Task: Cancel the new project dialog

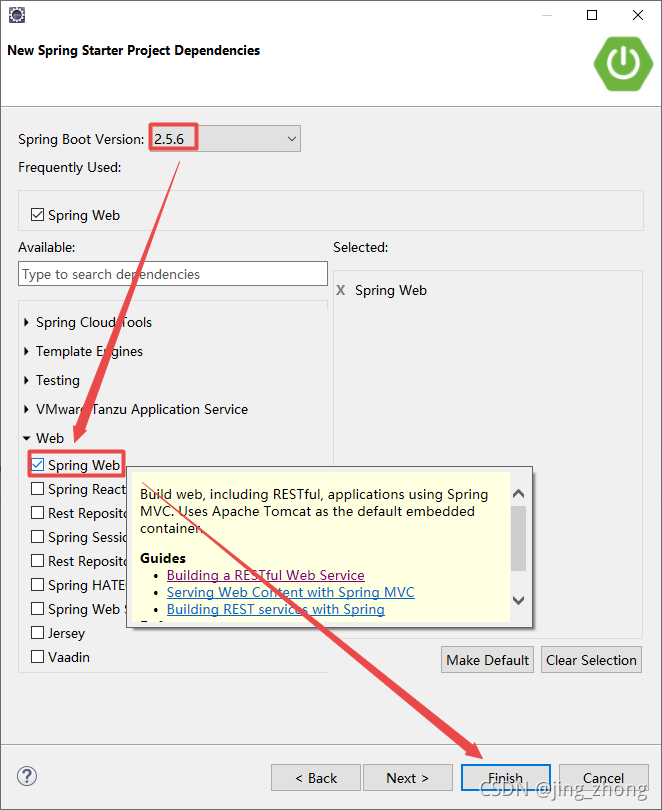Action: (x=603, y=777)
